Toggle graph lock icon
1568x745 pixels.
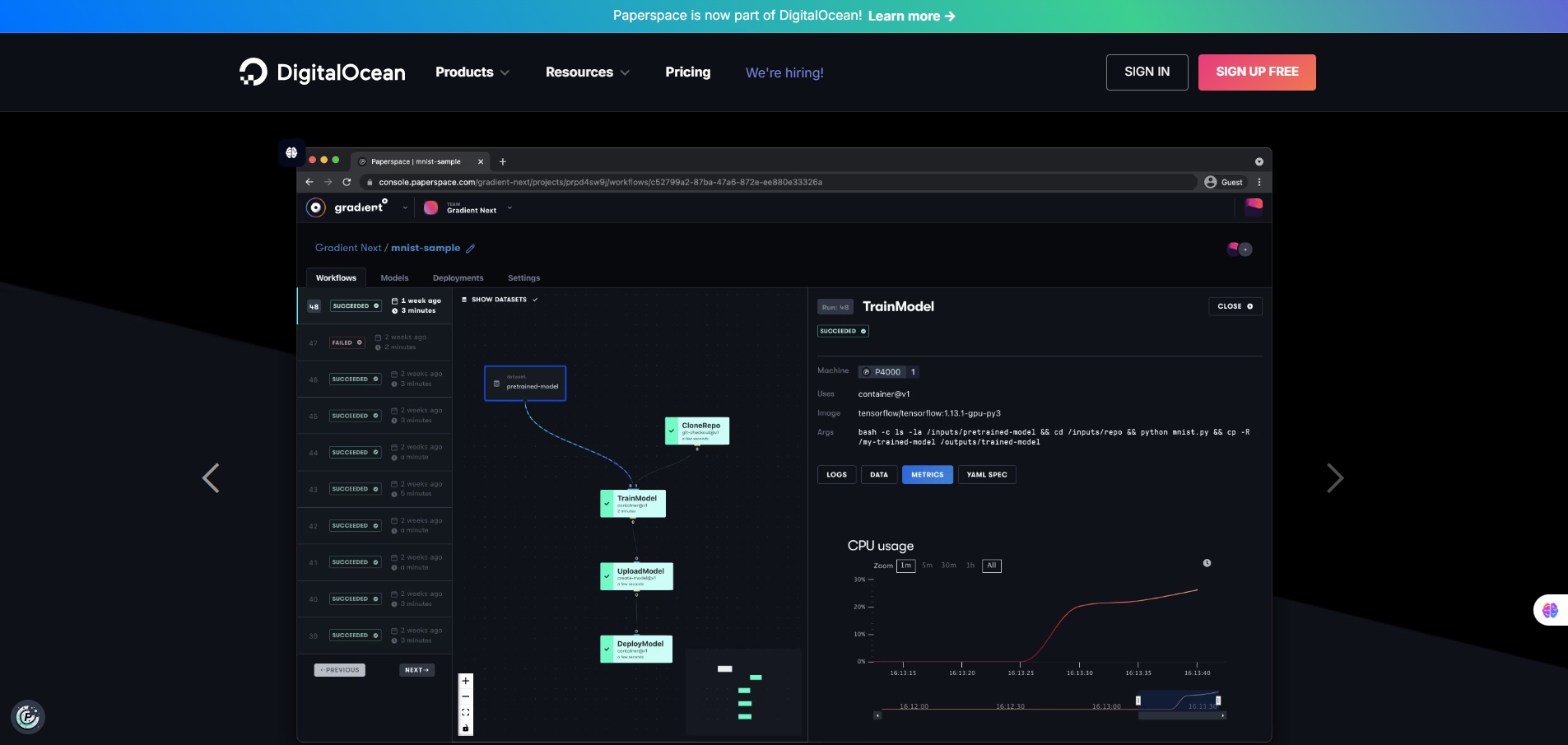465,728
